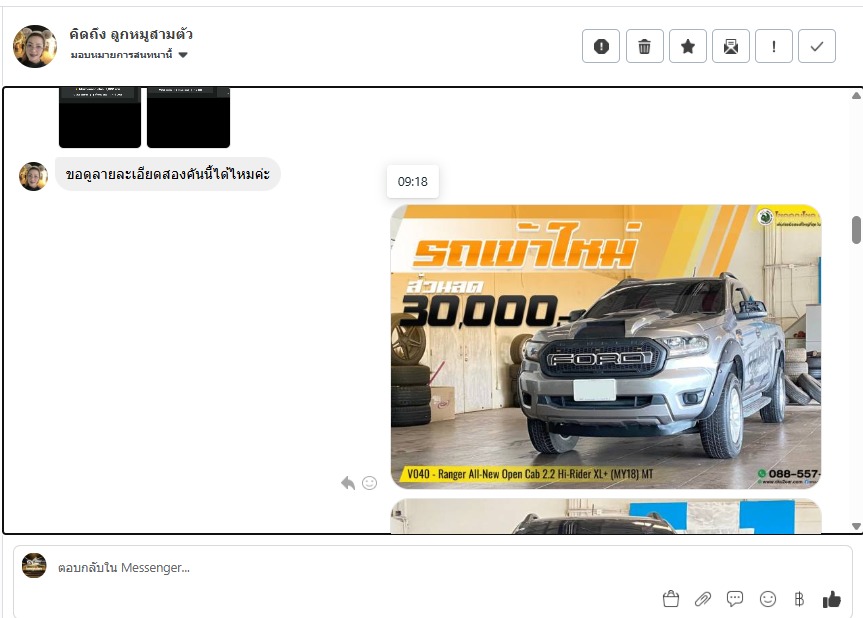Image resolution: width=863 pixels, height=618 pixels.
Task: Click the Baht payment request icon
Action: click(799, 599)
